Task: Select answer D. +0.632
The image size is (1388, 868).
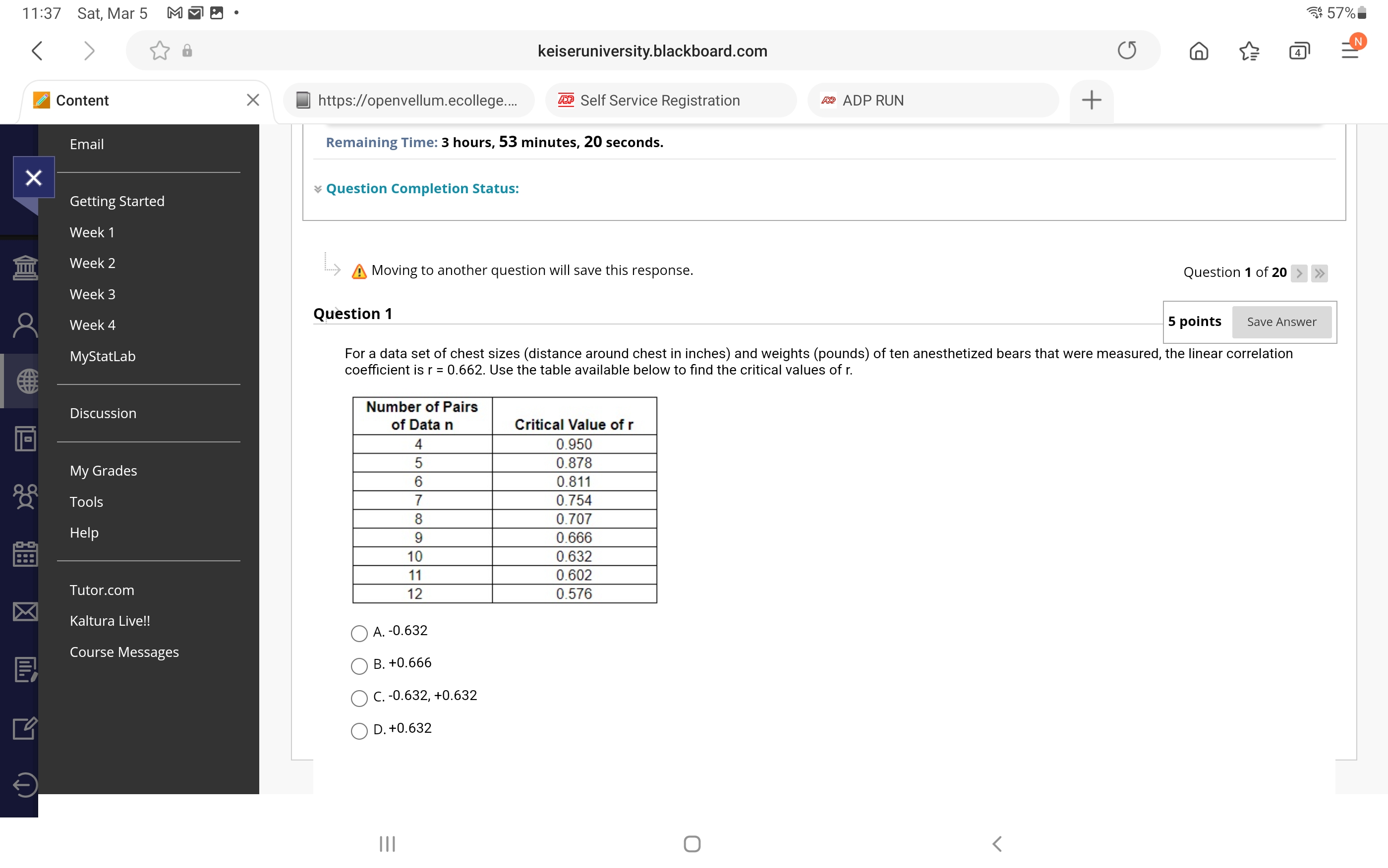Action: tap(359, 731)
